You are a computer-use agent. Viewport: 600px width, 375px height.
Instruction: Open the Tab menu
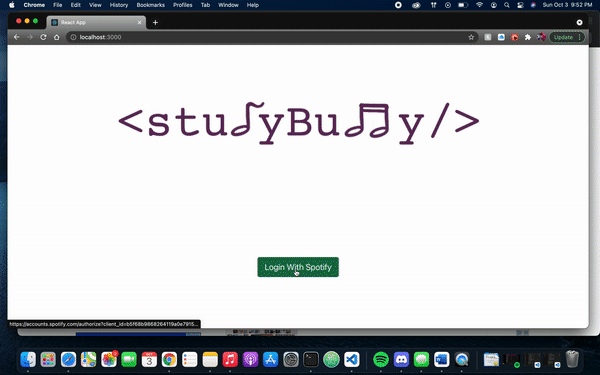point(205,5)
